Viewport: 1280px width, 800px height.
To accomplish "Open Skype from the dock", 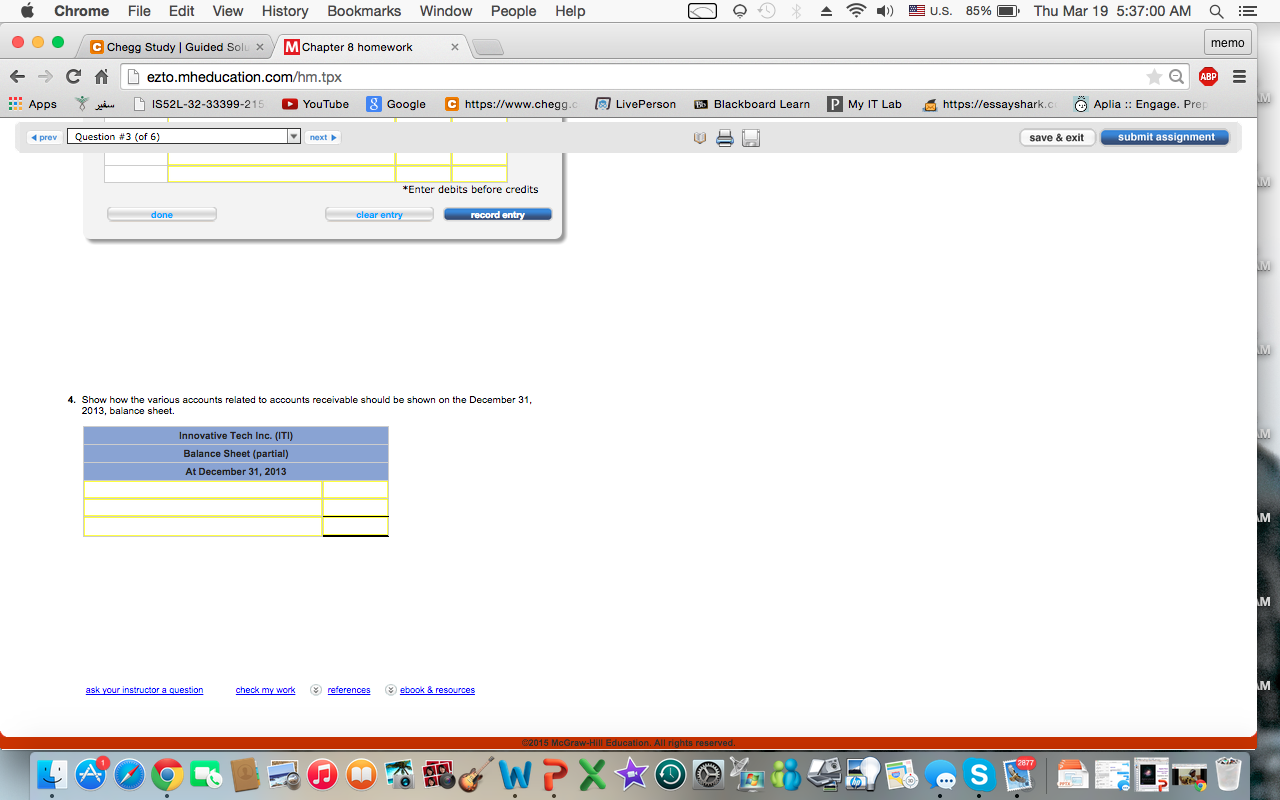I will 978,775.
